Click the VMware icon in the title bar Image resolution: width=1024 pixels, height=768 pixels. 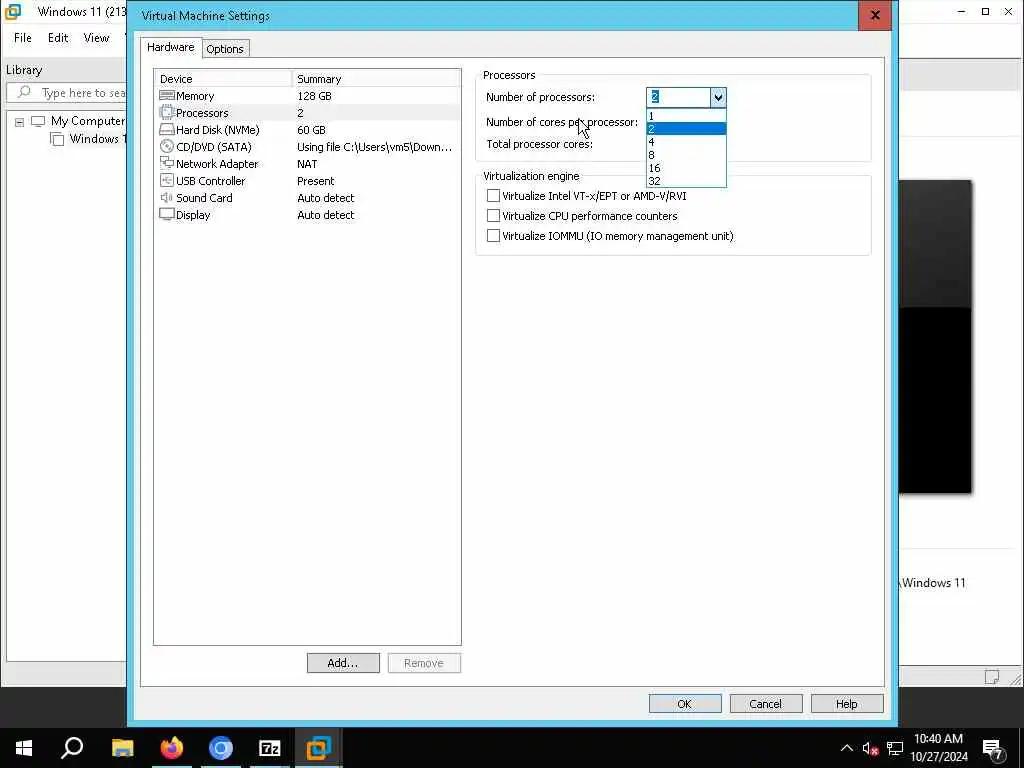click(x=13, y=11)
